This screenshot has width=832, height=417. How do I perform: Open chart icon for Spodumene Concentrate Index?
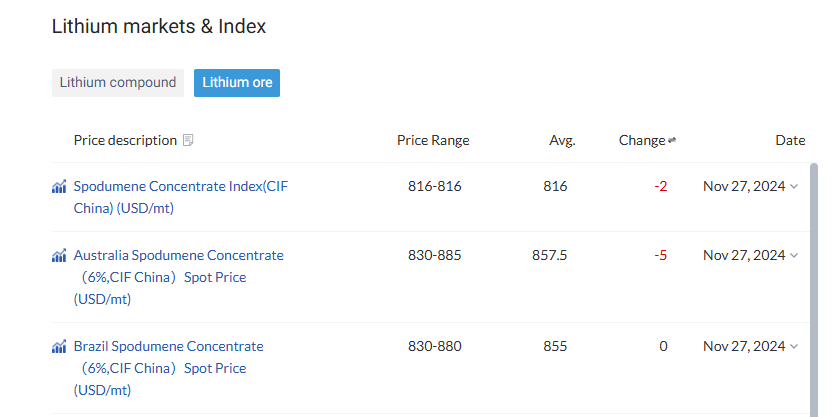[59, 186]
